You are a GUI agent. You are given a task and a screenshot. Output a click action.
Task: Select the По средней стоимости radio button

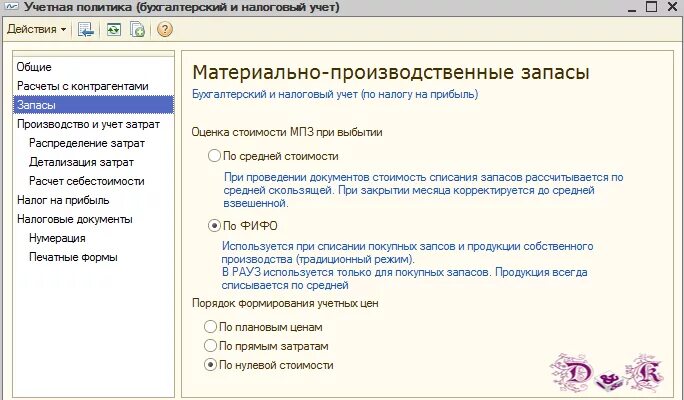[x=214, y=156]
